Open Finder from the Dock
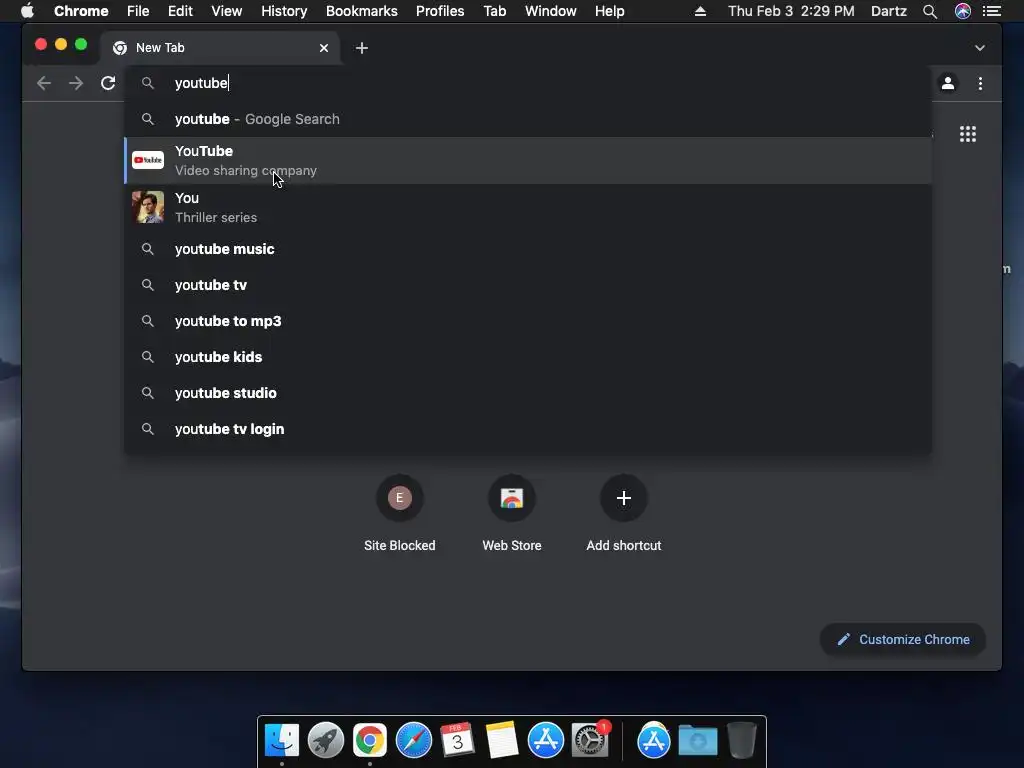 point(281,740)
